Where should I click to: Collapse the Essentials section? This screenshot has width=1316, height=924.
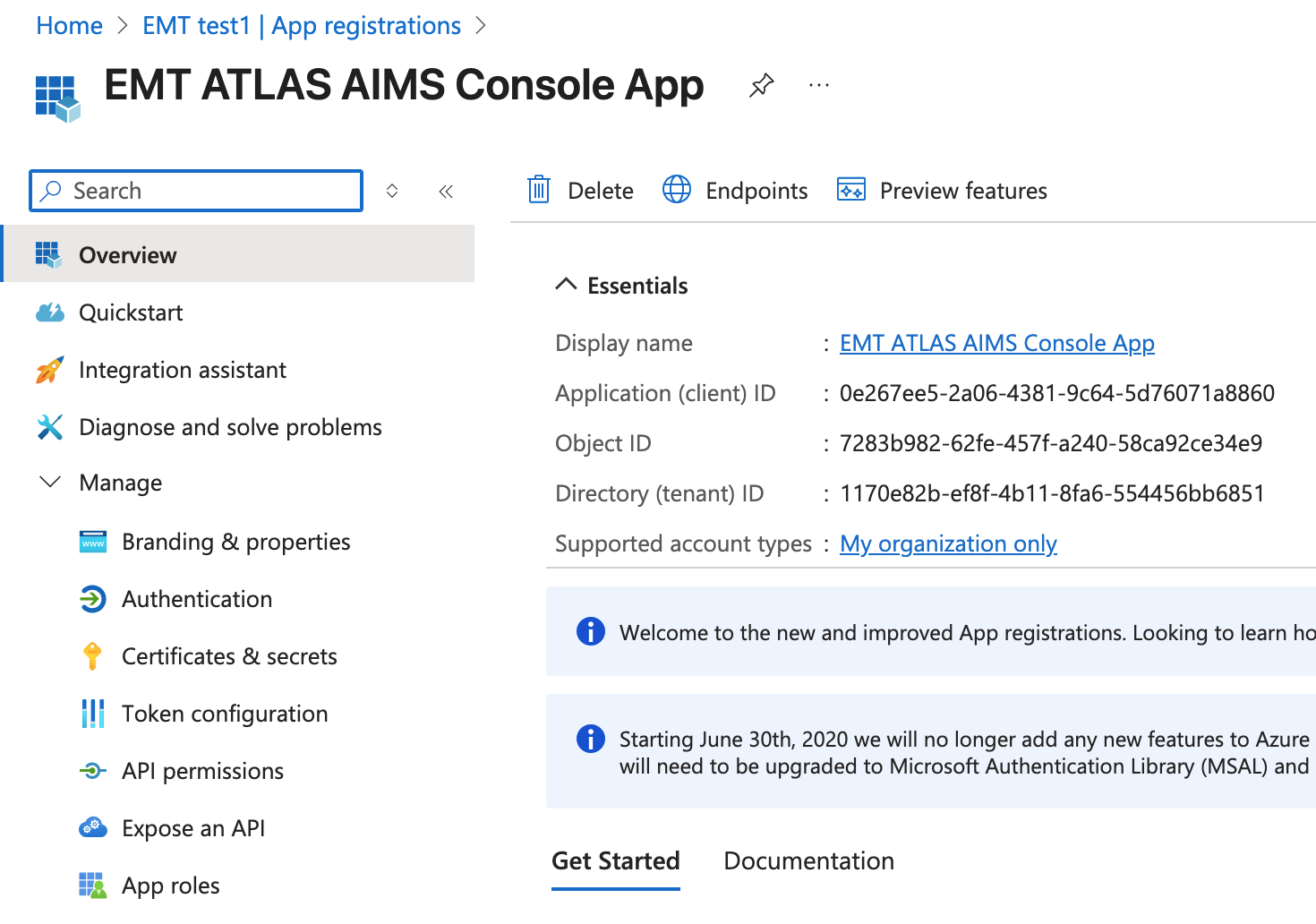tap(566, 285)
